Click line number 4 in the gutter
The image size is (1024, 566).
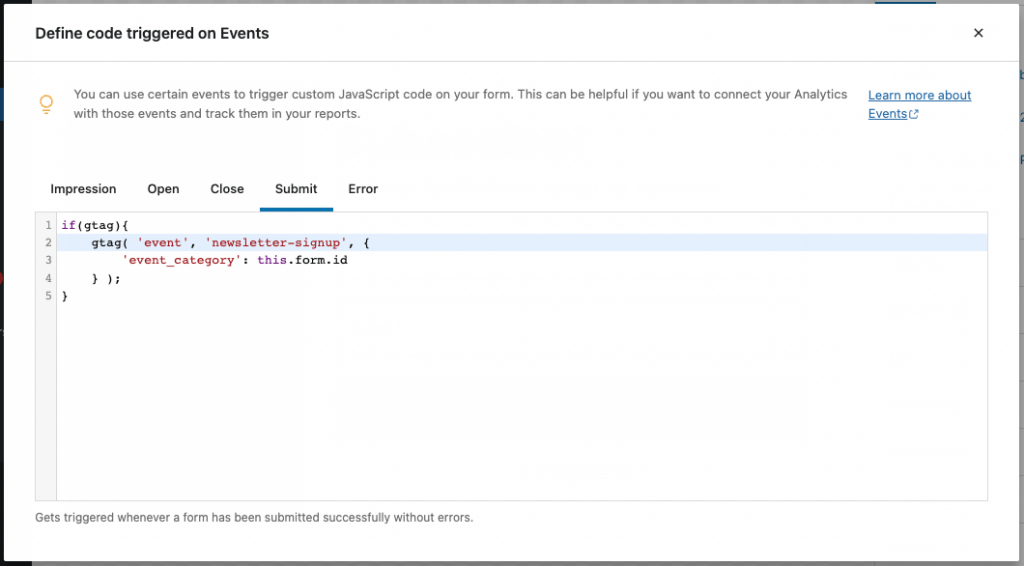tap(47, 278)
